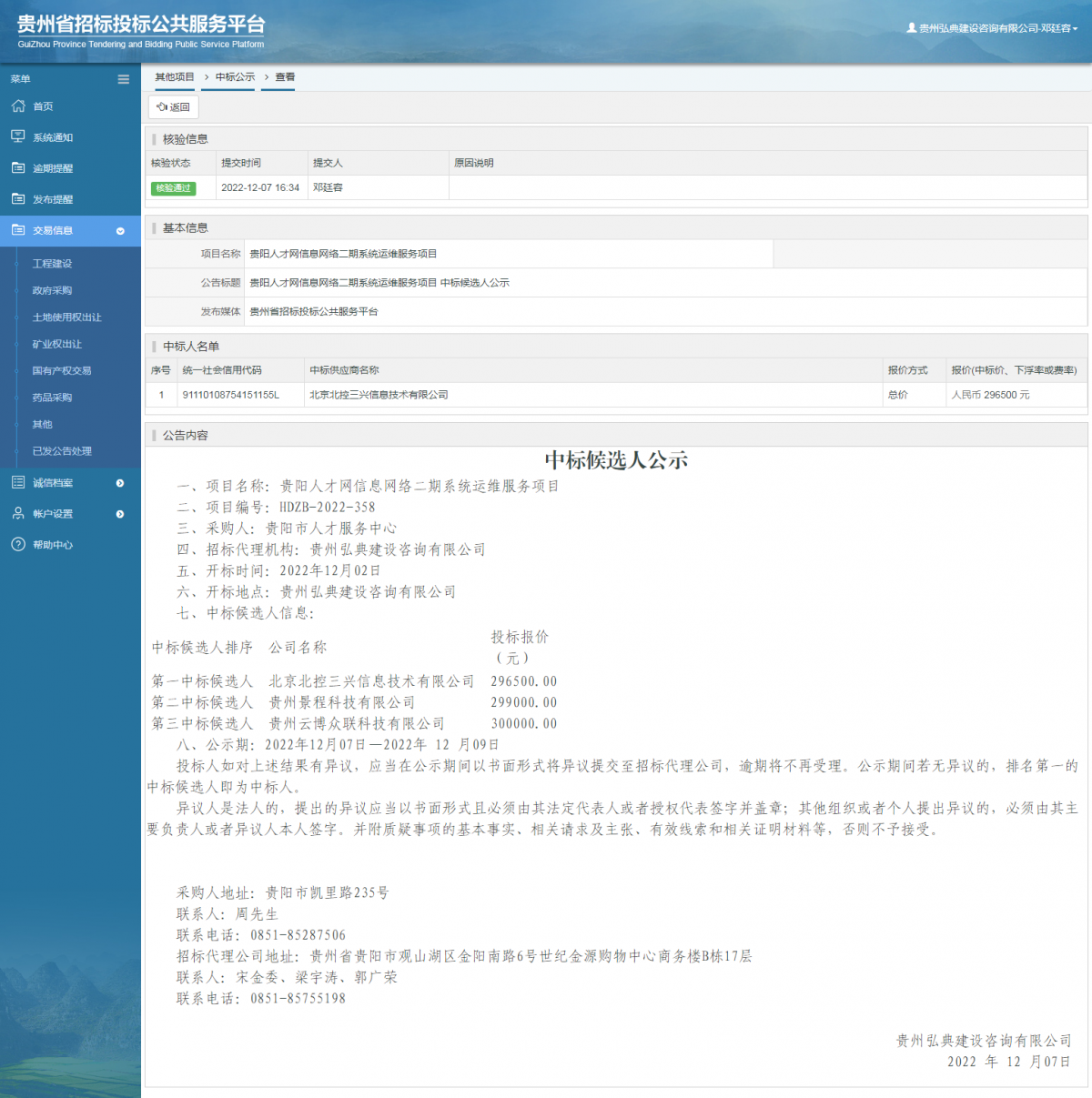Click third candidate 贵州云博众联科技有限公司
The width and height of the screenshot is (1092, 1098).
click(x=357, y=723)
